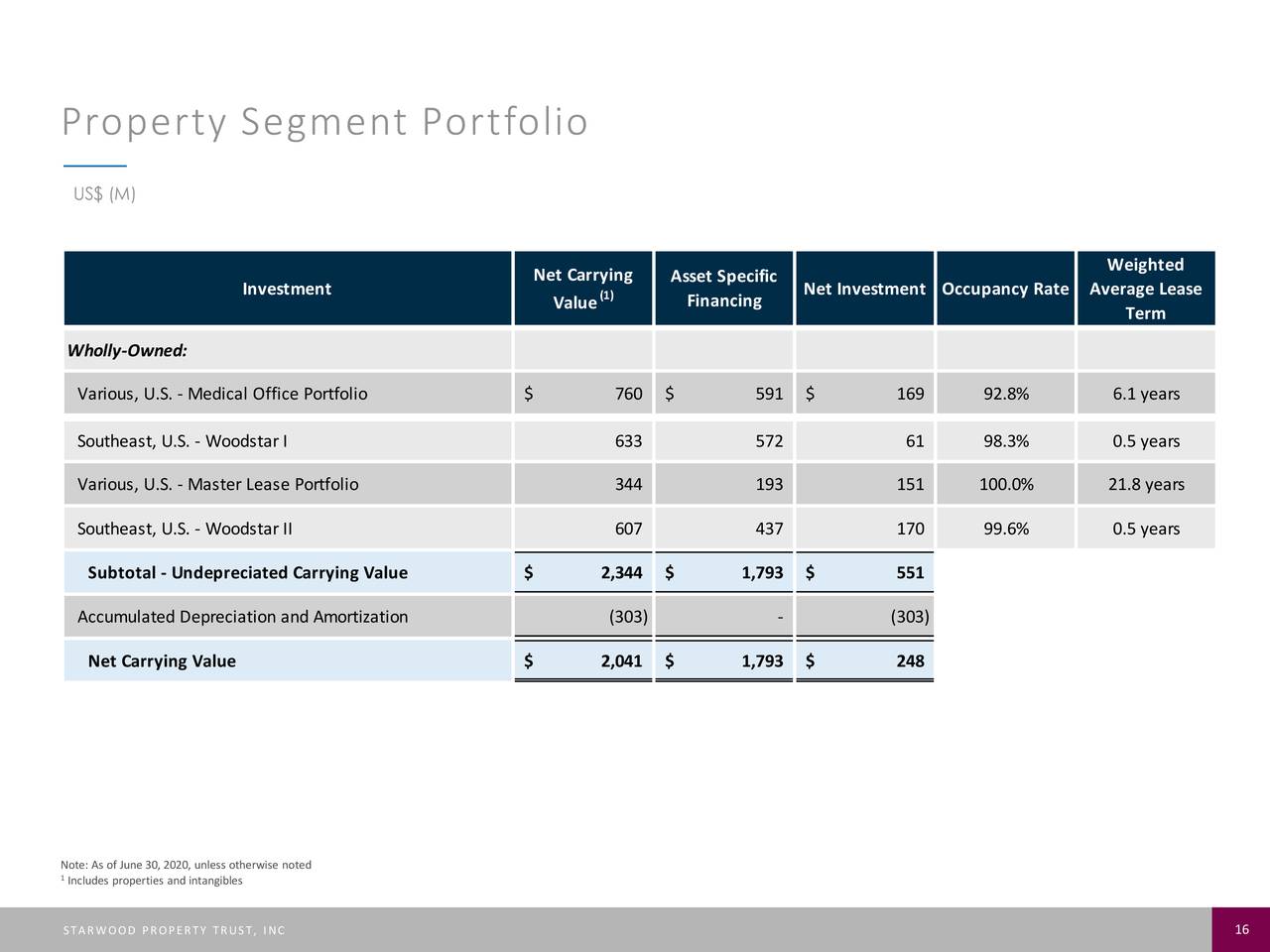The width and height of the screenshot is (1270, 952).
Task: Click the 'Weighted Average Lease Term' header
Action: click(1146, 289)
